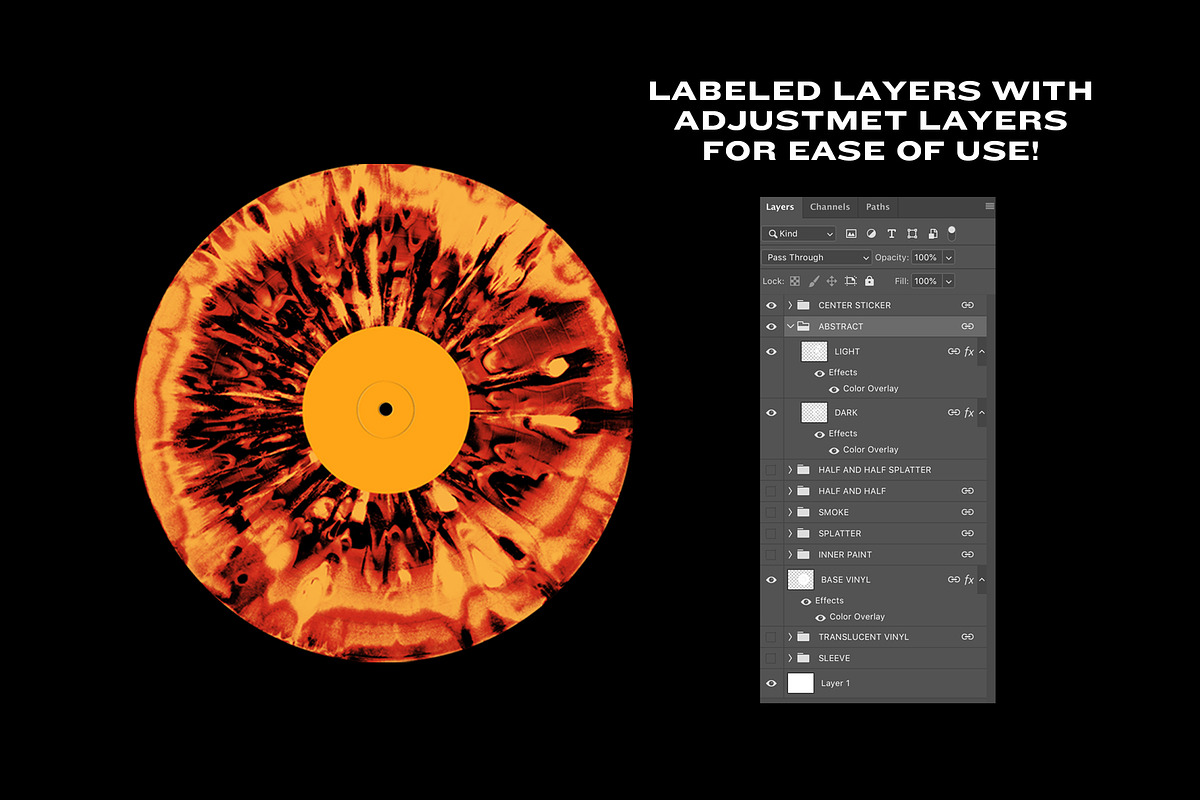
Task: Click the Fill 100% value field
Action: point(926,282)
